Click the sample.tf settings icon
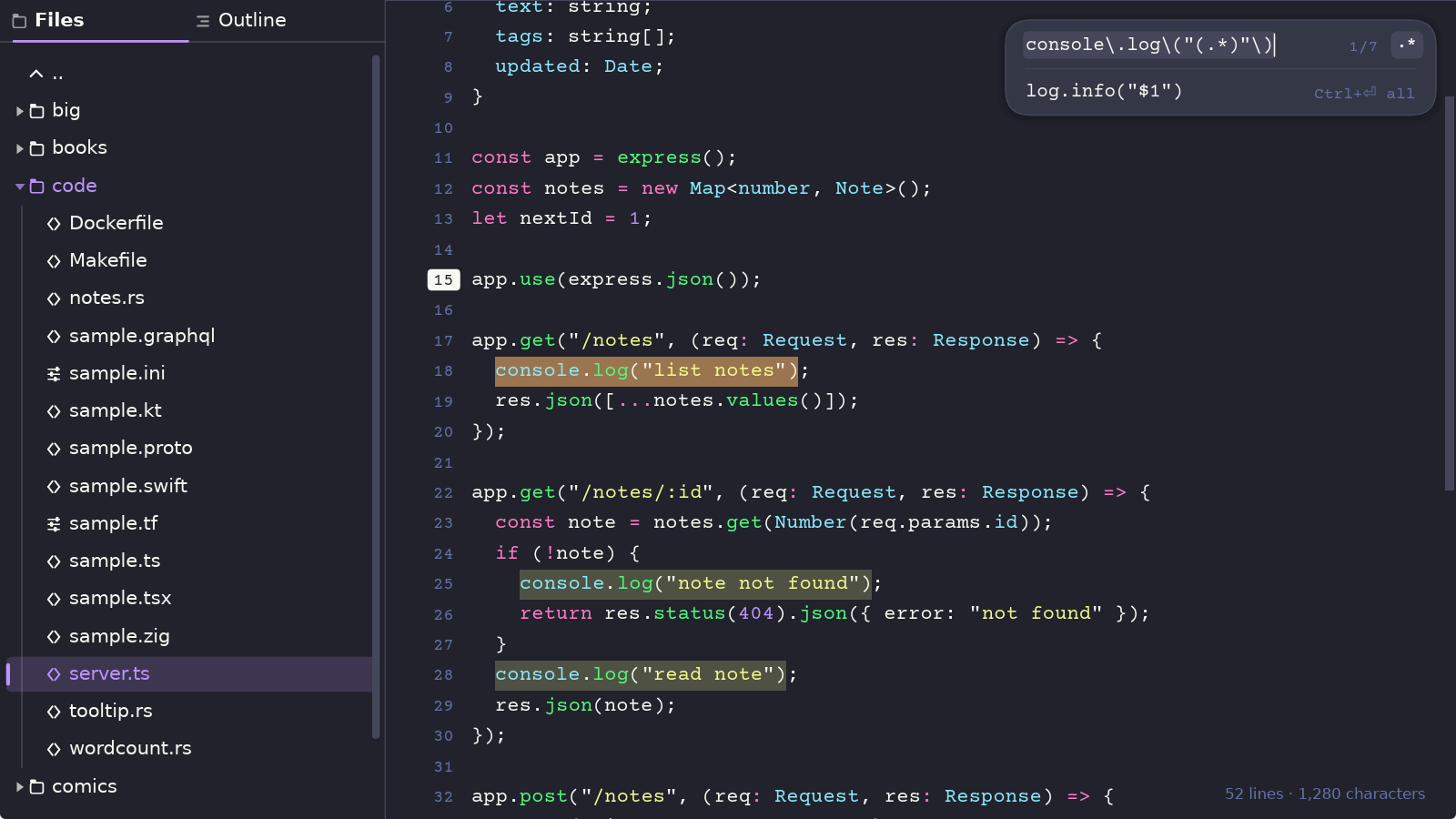 54,523
